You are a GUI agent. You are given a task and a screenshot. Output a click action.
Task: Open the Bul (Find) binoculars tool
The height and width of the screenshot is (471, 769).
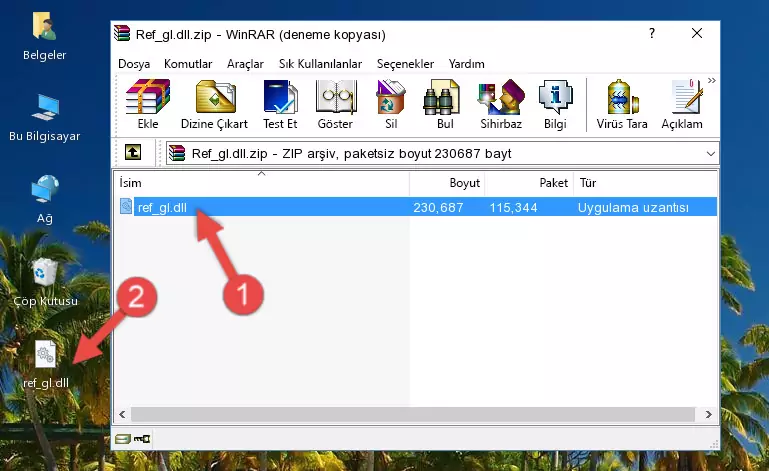coord(444,104)
